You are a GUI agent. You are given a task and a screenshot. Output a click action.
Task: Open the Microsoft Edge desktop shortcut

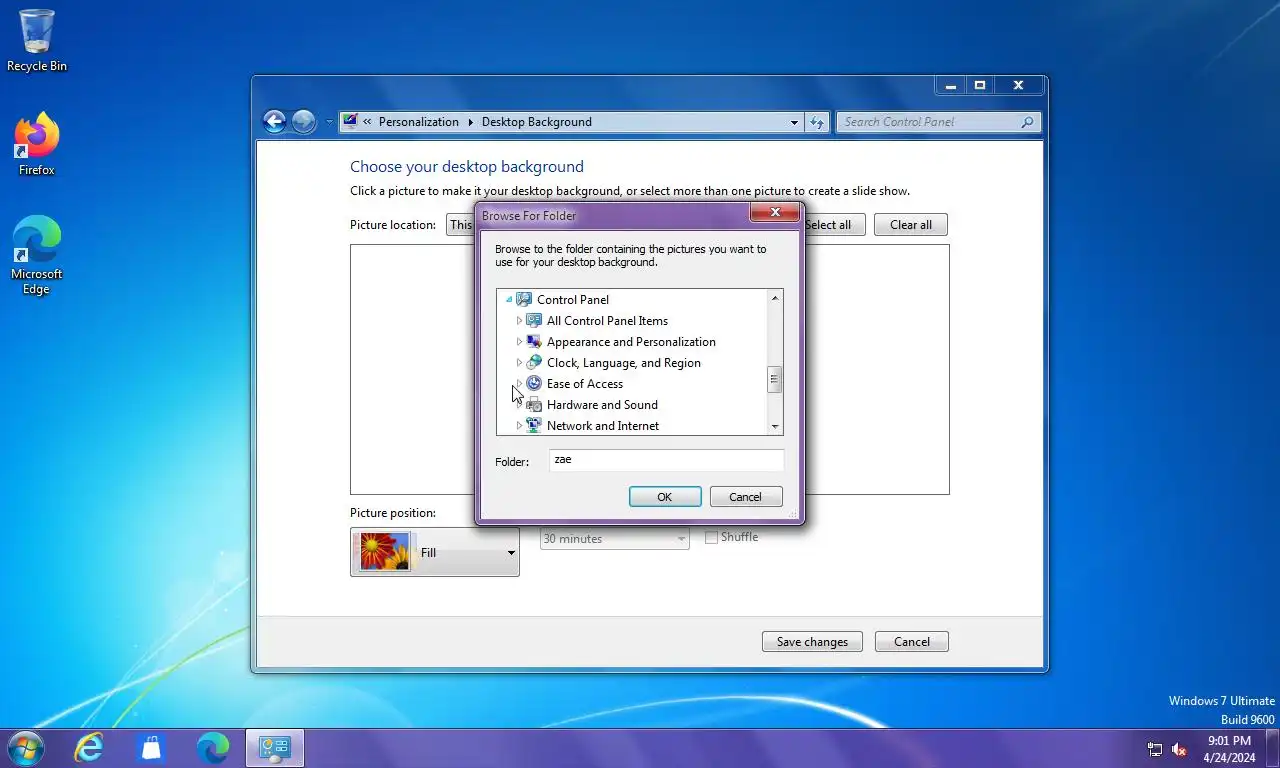pyautogui.click(x=36, y=255)
